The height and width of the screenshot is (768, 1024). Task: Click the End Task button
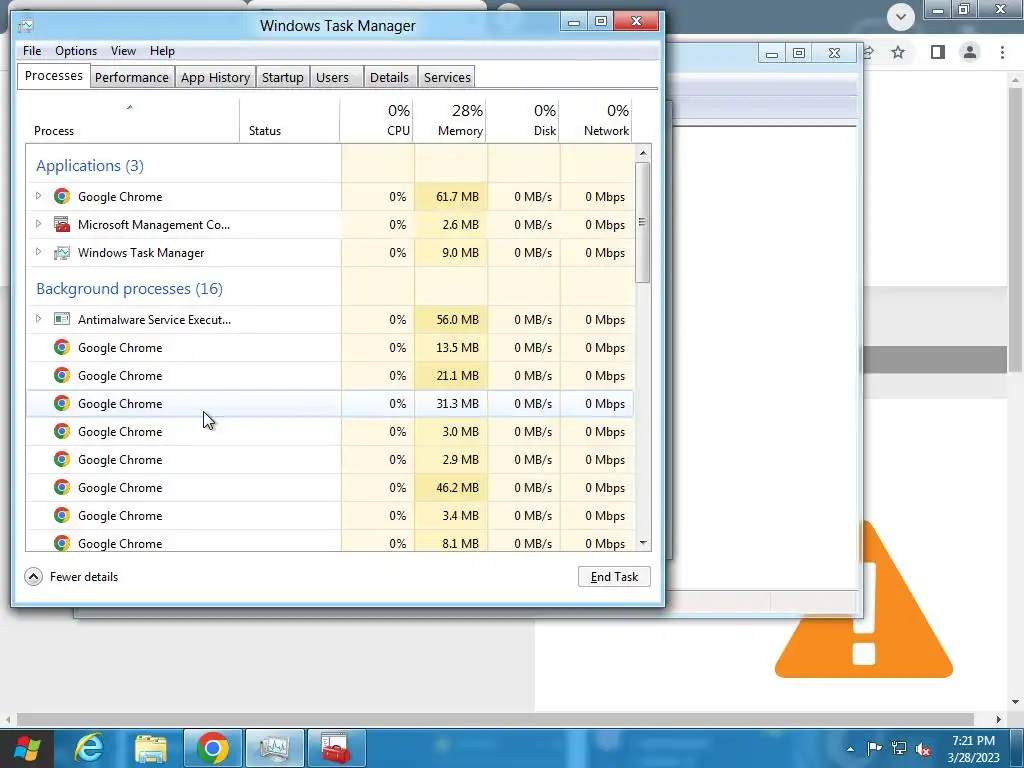click(x=614, y=577)
